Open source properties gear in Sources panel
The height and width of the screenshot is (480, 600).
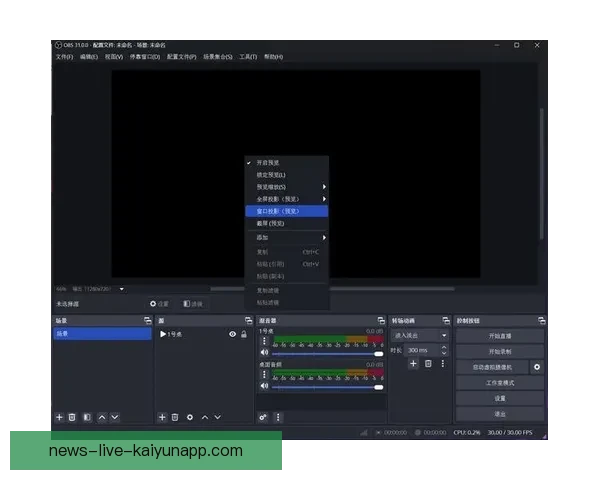(x=190, y=417)
